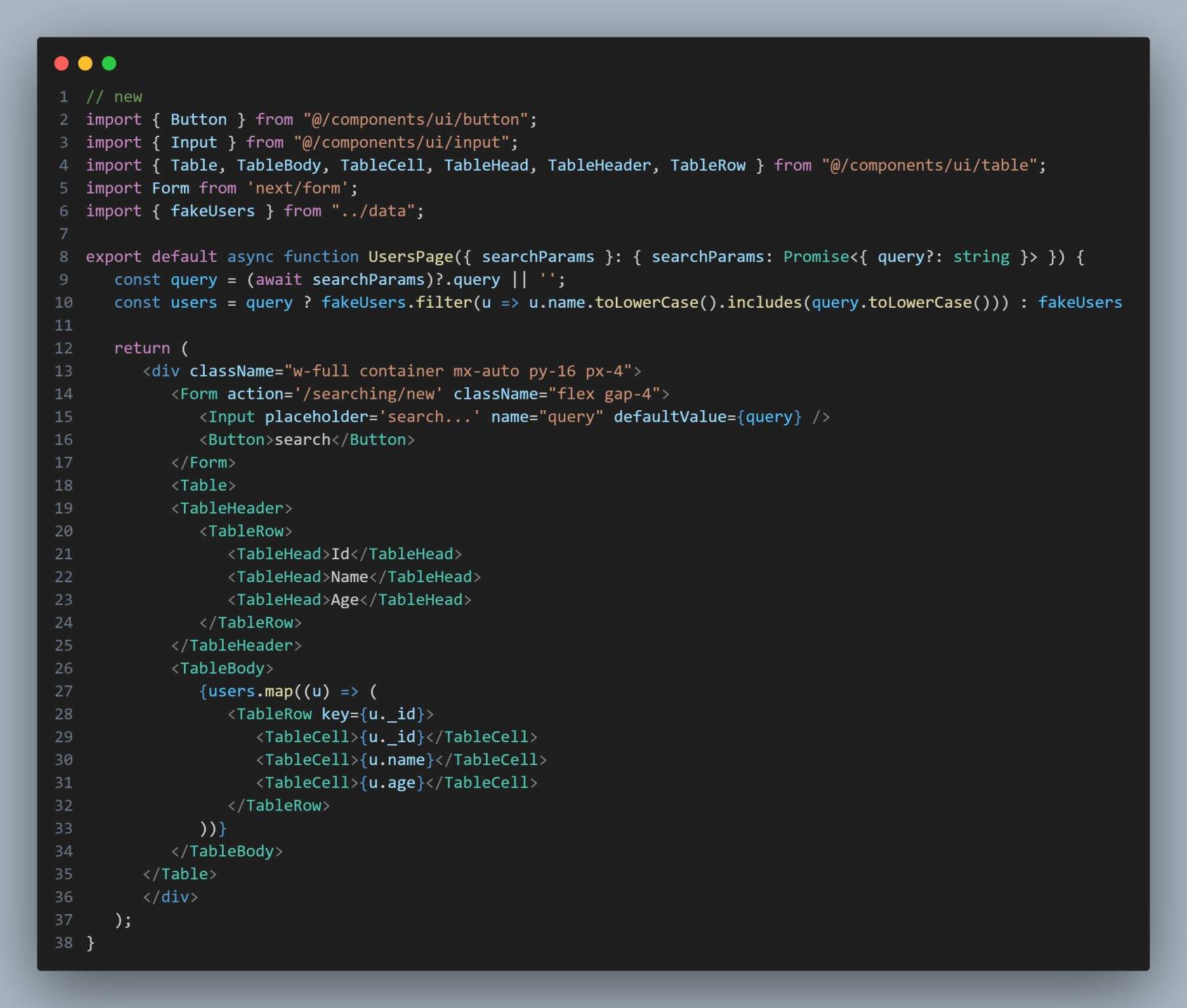Click the return keyword

click(x=142, y=348)
